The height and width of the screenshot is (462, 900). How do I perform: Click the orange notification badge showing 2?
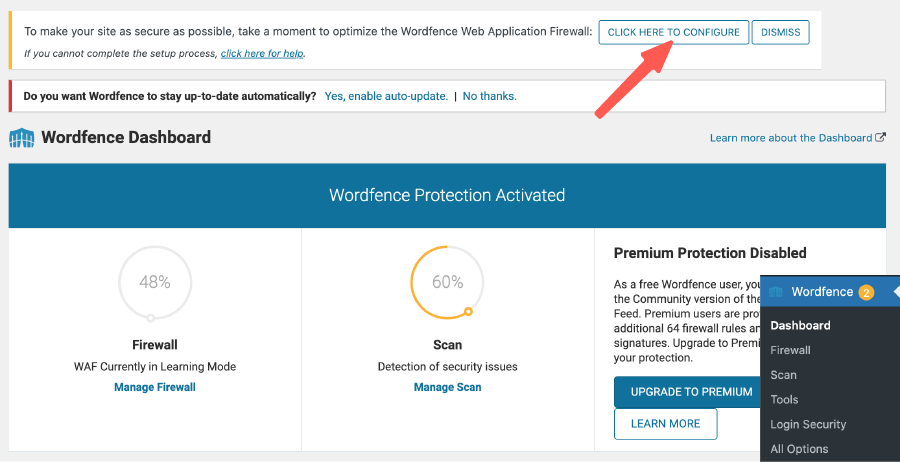866,292
